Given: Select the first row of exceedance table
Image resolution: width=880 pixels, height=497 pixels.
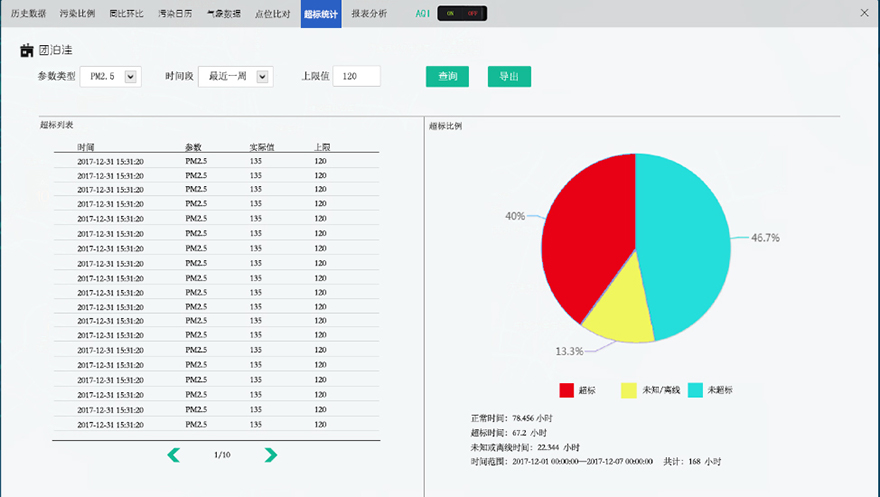Looking at the screenshot, I should 215,161.
